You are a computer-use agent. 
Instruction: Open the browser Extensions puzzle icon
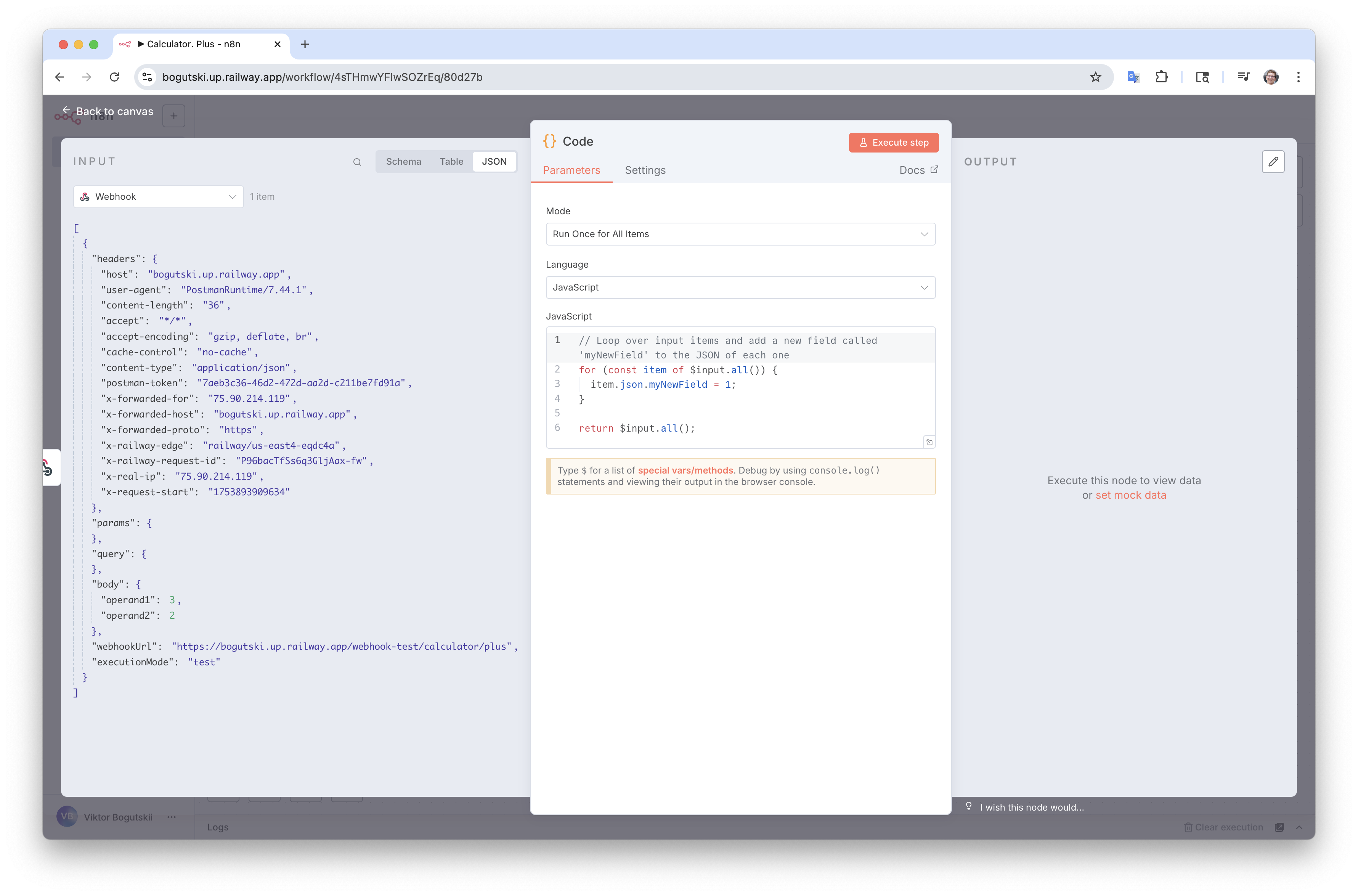1162,77
